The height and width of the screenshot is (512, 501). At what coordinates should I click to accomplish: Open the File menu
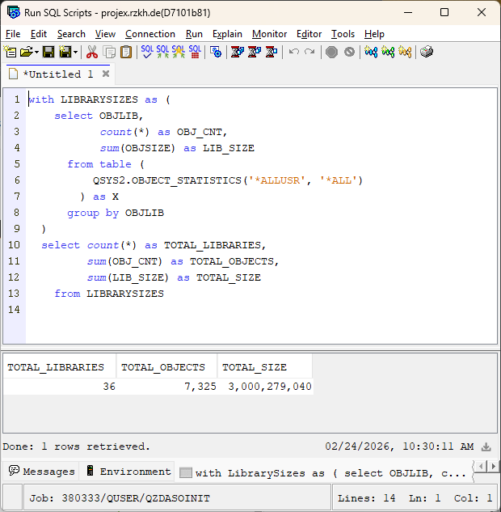point(13,34)
